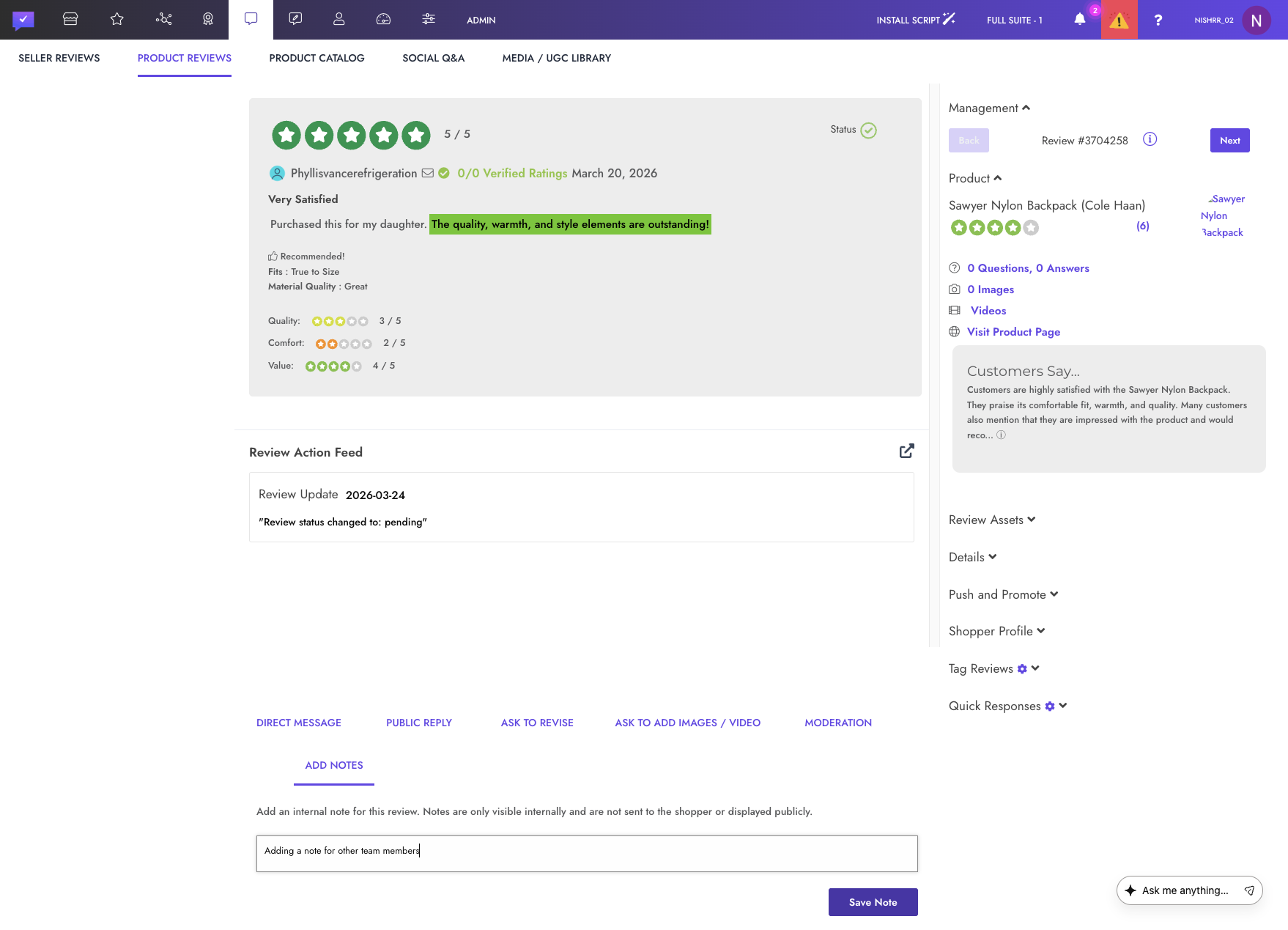Go to Social Q&A tab
The width and height of the screenshot is (1288, 930).
433,58
